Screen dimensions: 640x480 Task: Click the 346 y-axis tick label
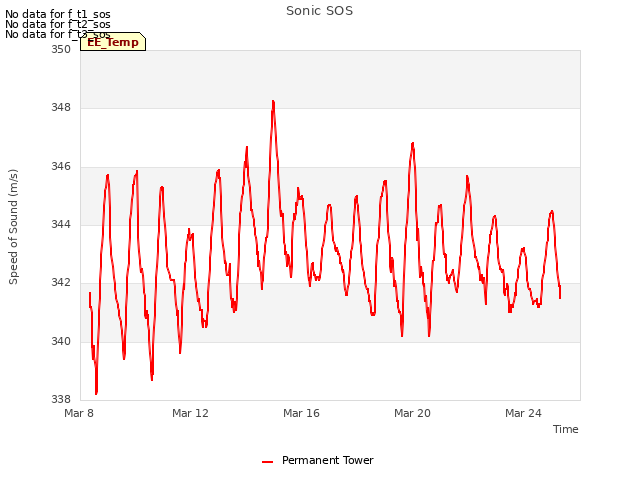pyautogui.click(x=61, y=166)
